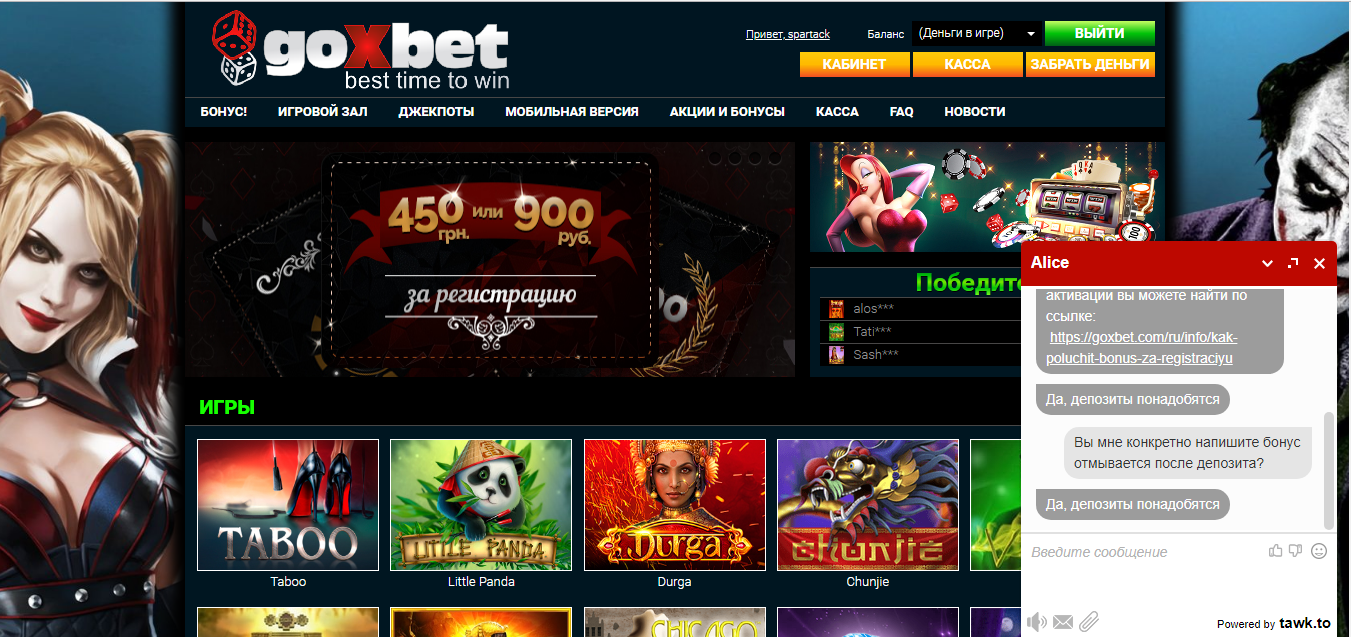The height and width of the screenshot is (637, 1351).
Task: Click the thumbs down rating icon in chat
Action: [1295, 550]
